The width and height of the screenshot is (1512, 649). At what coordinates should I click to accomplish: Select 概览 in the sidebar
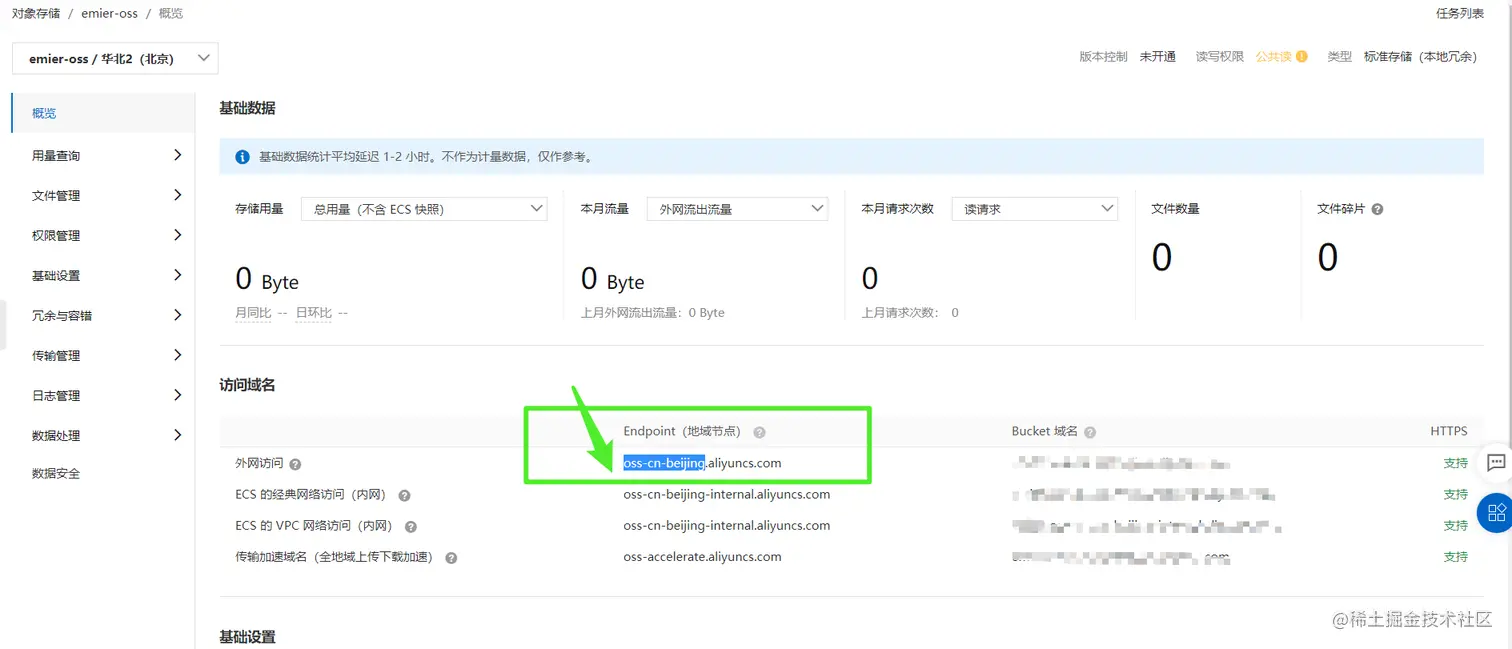pyautogui.click(x=103, y=113)
